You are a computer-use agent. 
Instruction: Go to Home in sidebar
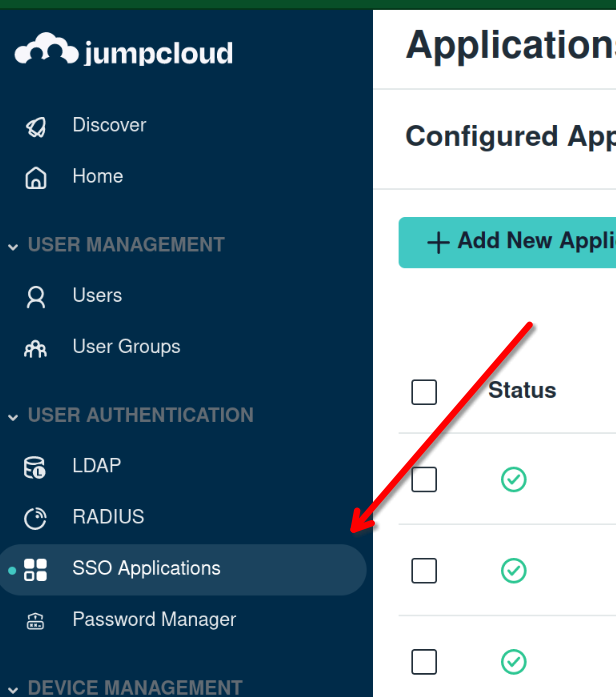pyautogui.click(x=98, y=176)
